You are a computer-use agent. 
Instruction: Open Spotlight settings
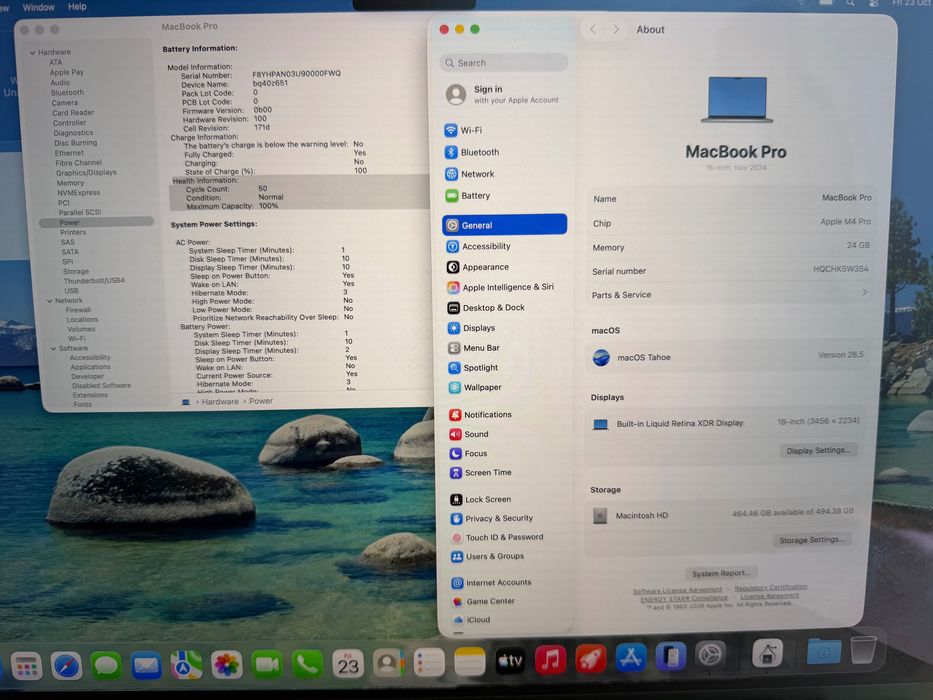(473, 368)
